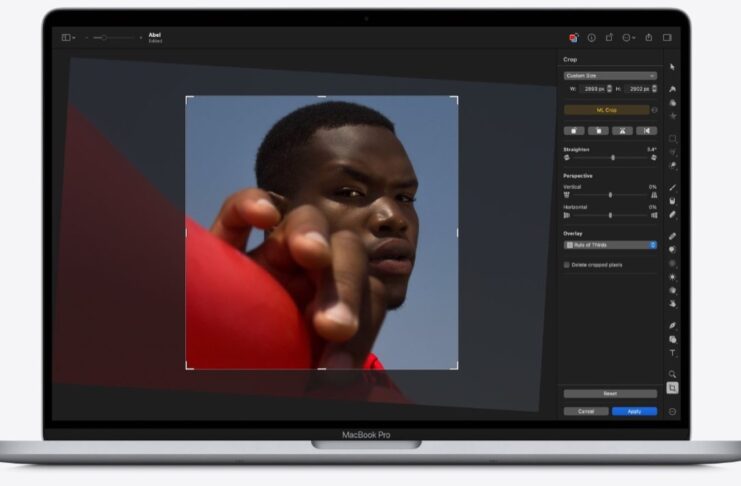Screen dimensions: 741x486
Task: Click the zoom in plus button
Action: point(141,38)
